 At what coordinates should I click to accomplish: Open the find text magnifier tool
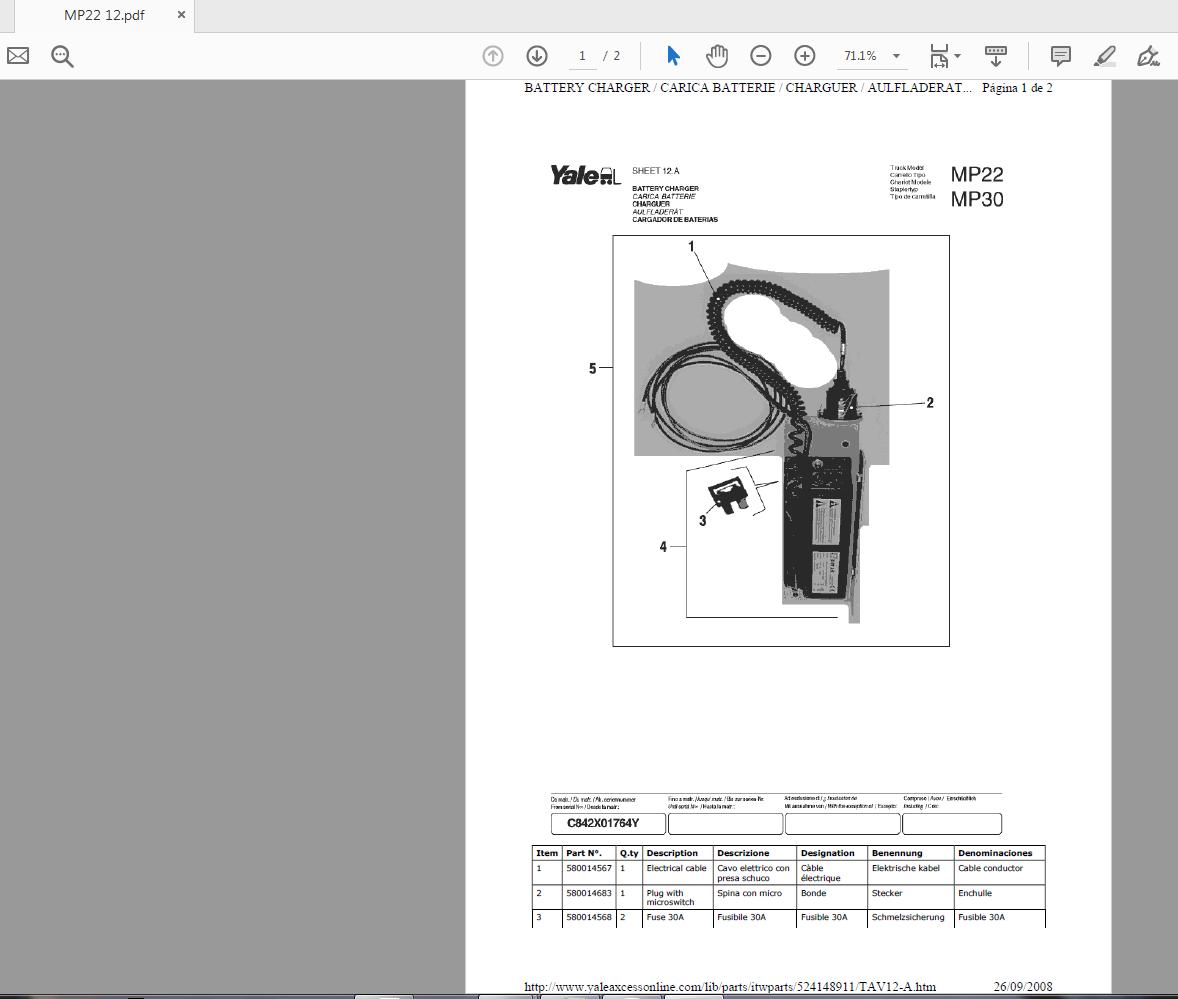[62, 56]
